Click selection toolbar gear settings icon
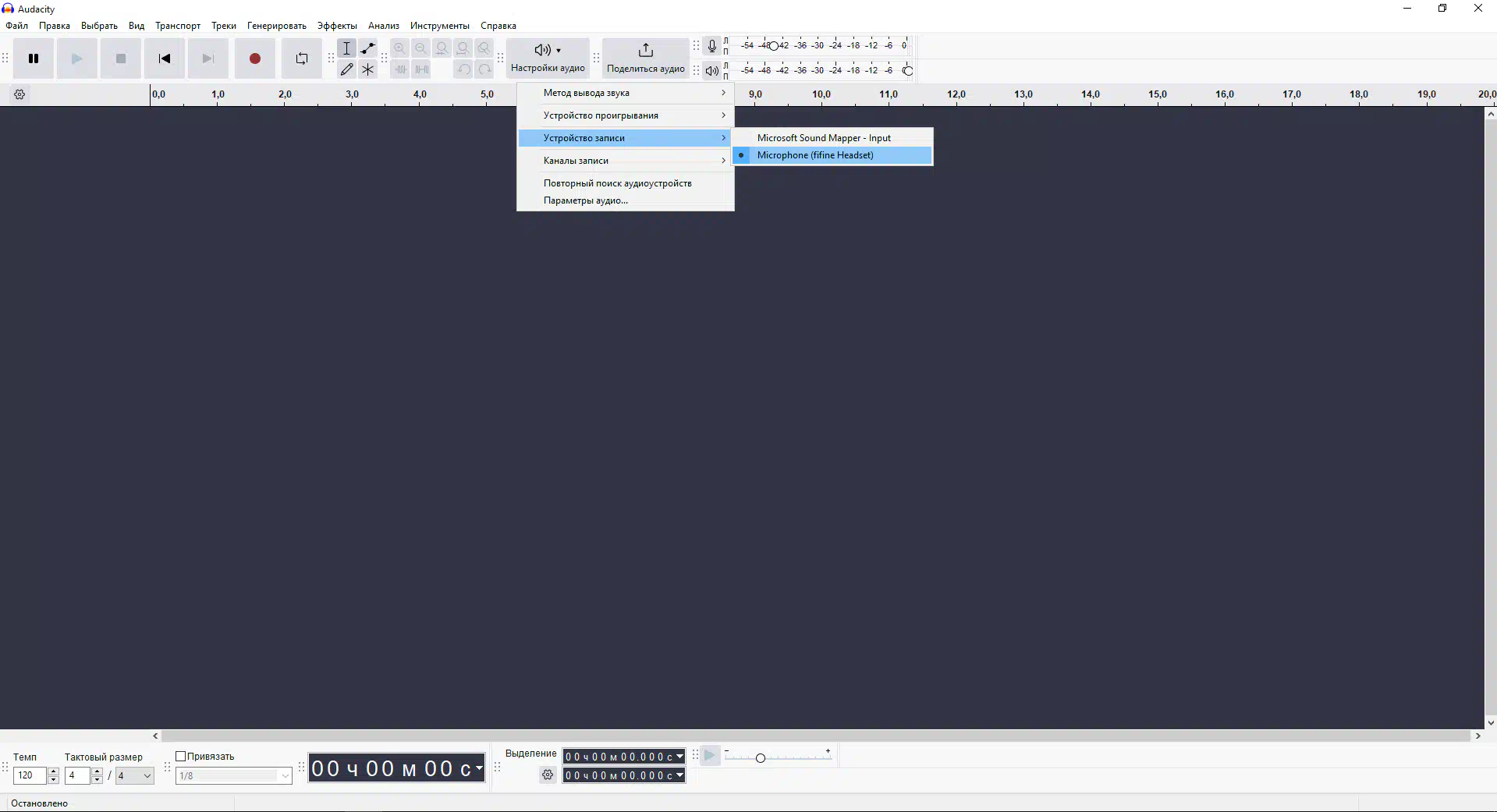Viewport: 1497px width, 812px height. point(548,775)
